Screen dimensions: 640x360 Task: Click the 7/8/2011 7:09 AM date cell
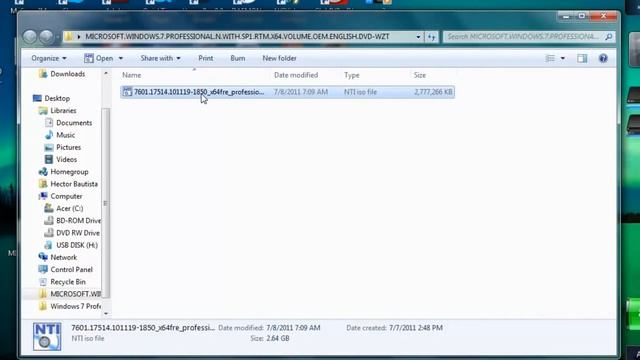click(301, 92)
